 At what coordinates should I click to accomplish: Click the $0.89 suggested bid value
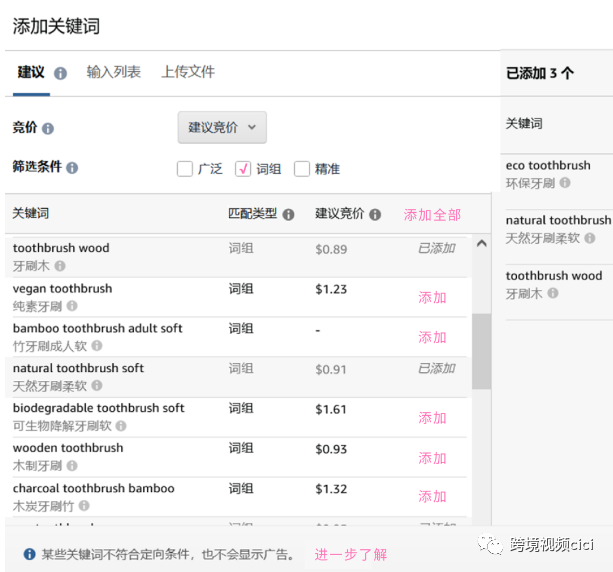pyautogui.click(x=331, y=249)
